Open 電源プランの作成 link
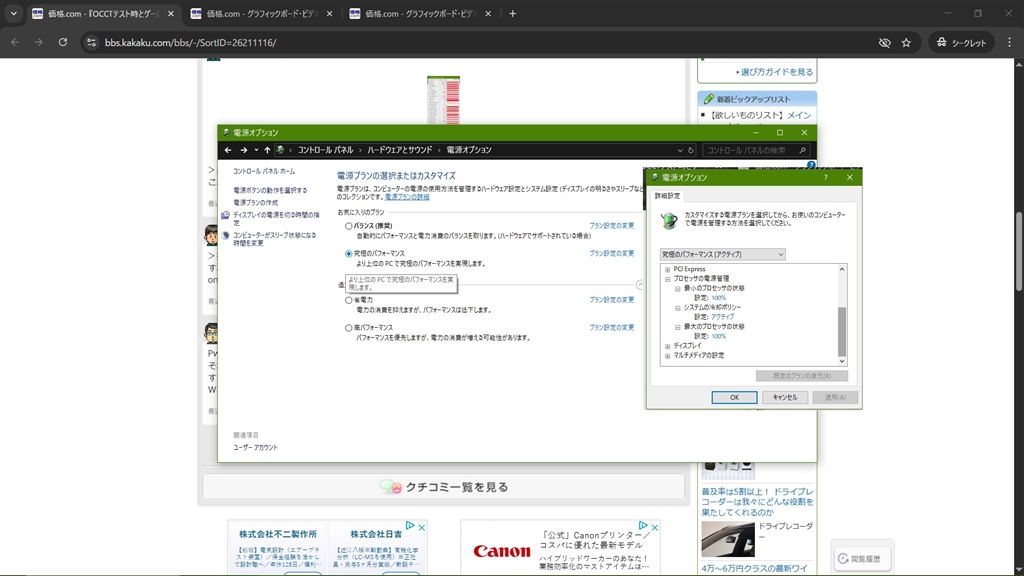The width and height of the screenshot is (1024, 576). tap(255, 202)
